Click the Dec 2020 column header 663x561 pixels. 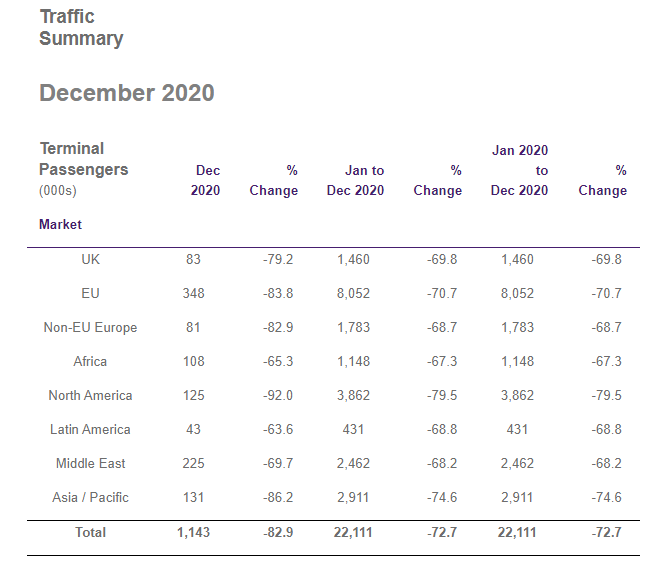206,181
